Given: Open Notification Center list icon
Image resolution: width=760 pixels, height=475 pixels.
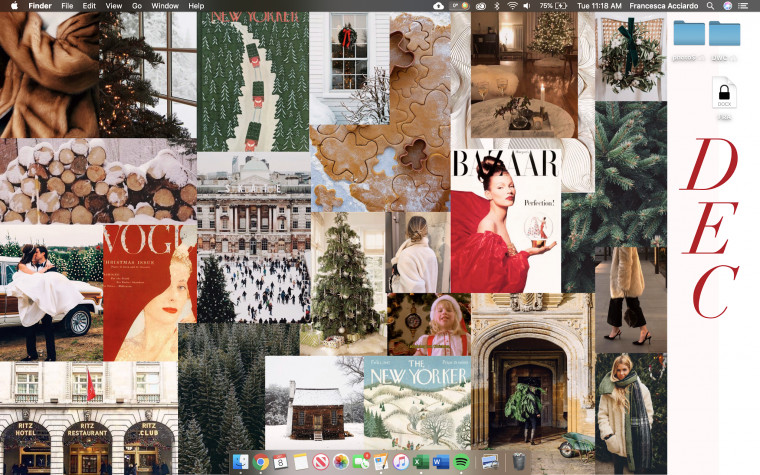Looking at the screenshot, I should point(743,6).
